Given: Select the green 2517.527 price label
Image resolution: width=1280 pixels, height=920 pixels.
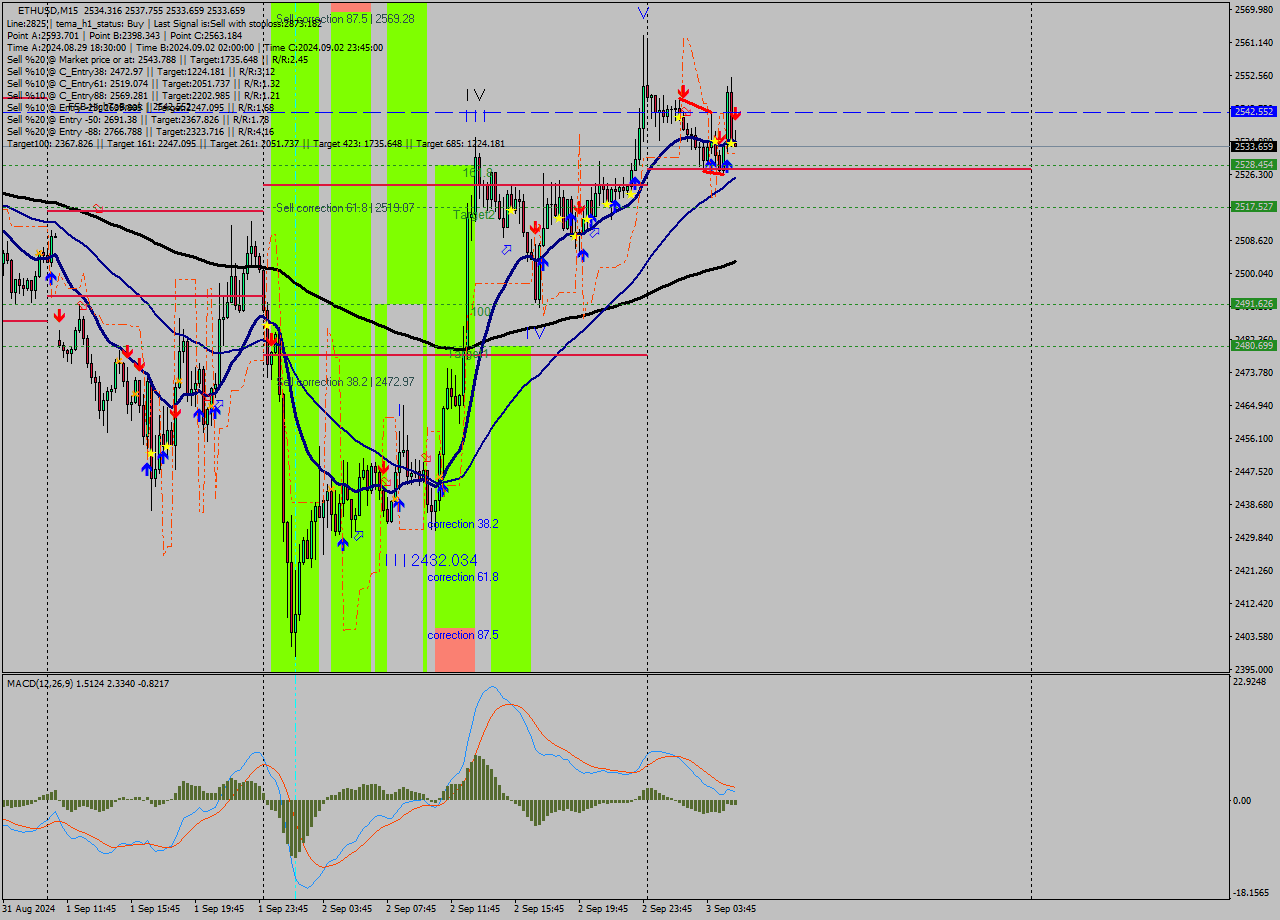Looking at the screenshot, I should click(1253, 207).
